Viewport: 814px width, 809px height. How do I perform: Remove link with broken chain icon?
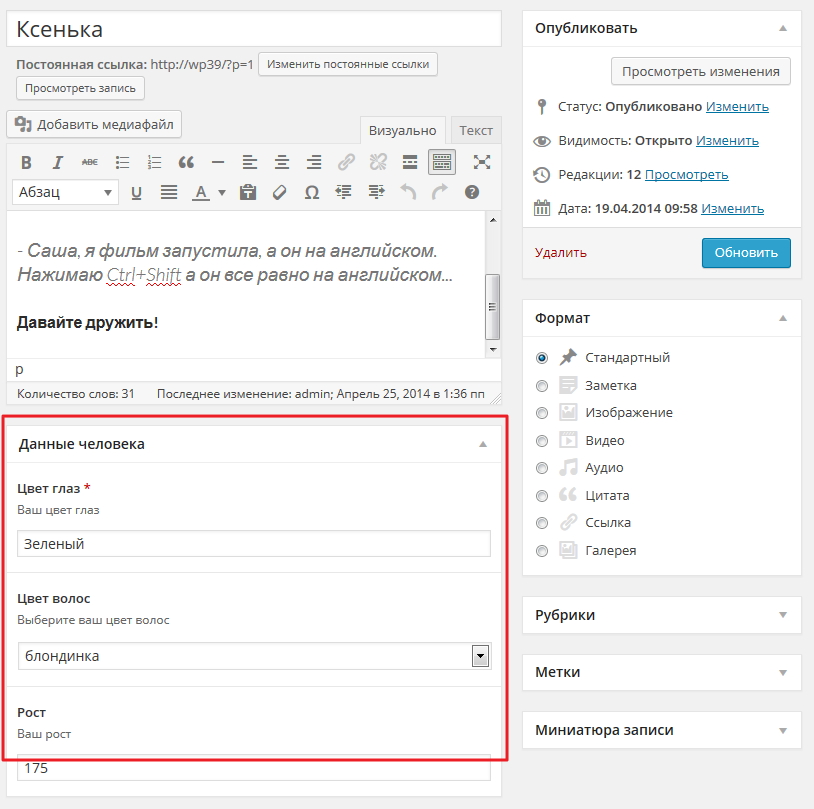tap(378, 163)
